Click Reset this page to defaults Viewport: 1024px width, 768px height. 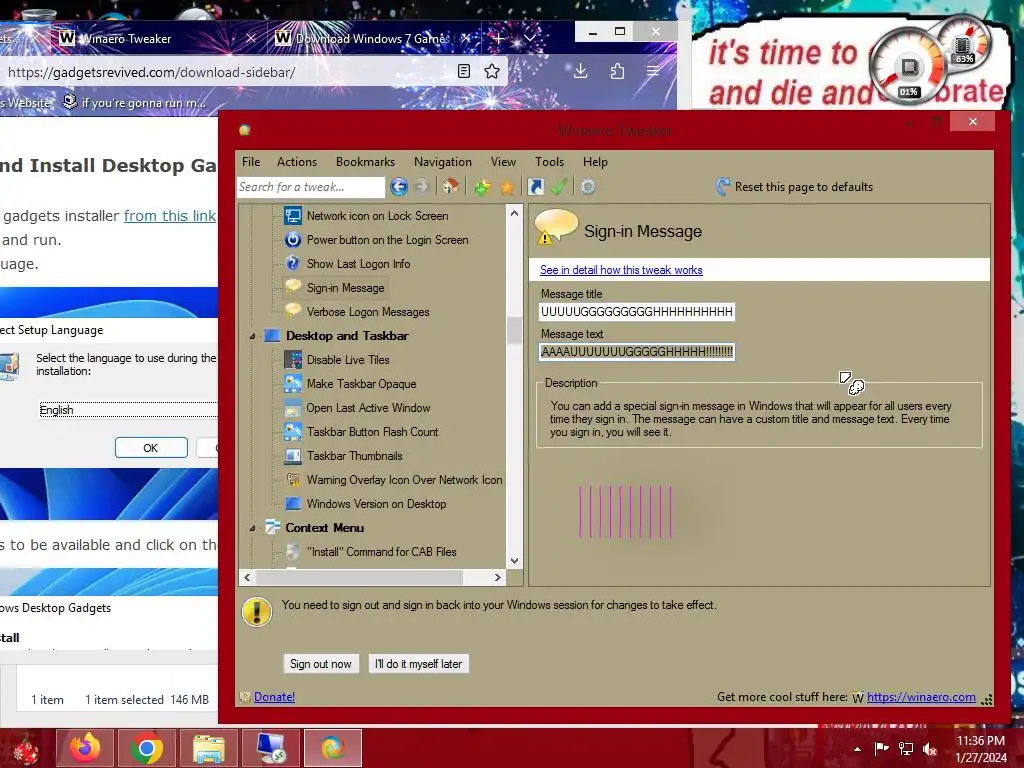pos(794,187)
